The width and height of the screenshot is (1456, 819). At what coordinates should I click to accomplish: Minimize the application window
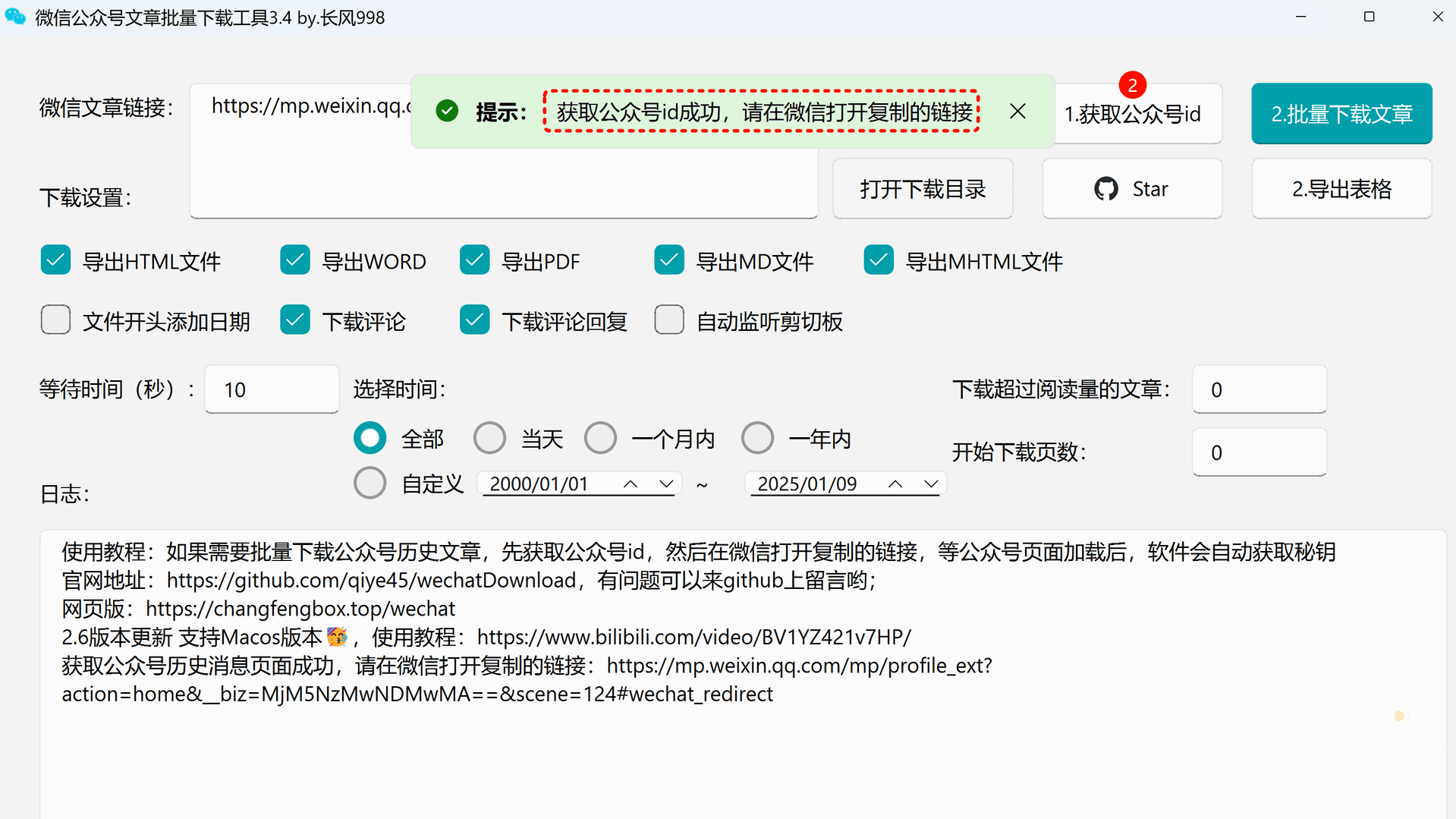(1300, 17)
